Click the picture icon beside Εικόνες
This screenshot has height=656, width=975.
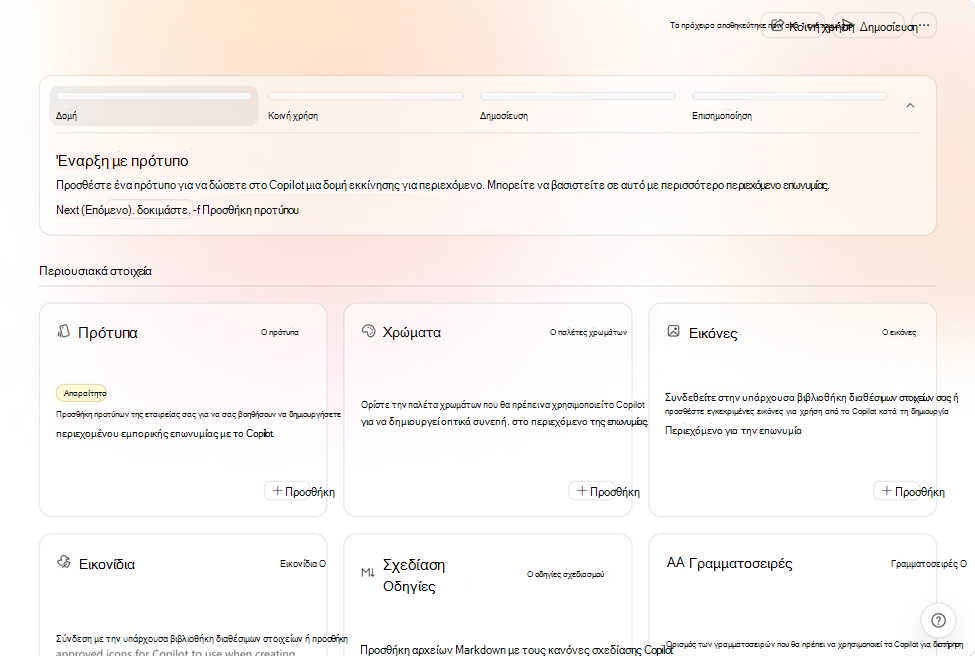coord(673,331)
